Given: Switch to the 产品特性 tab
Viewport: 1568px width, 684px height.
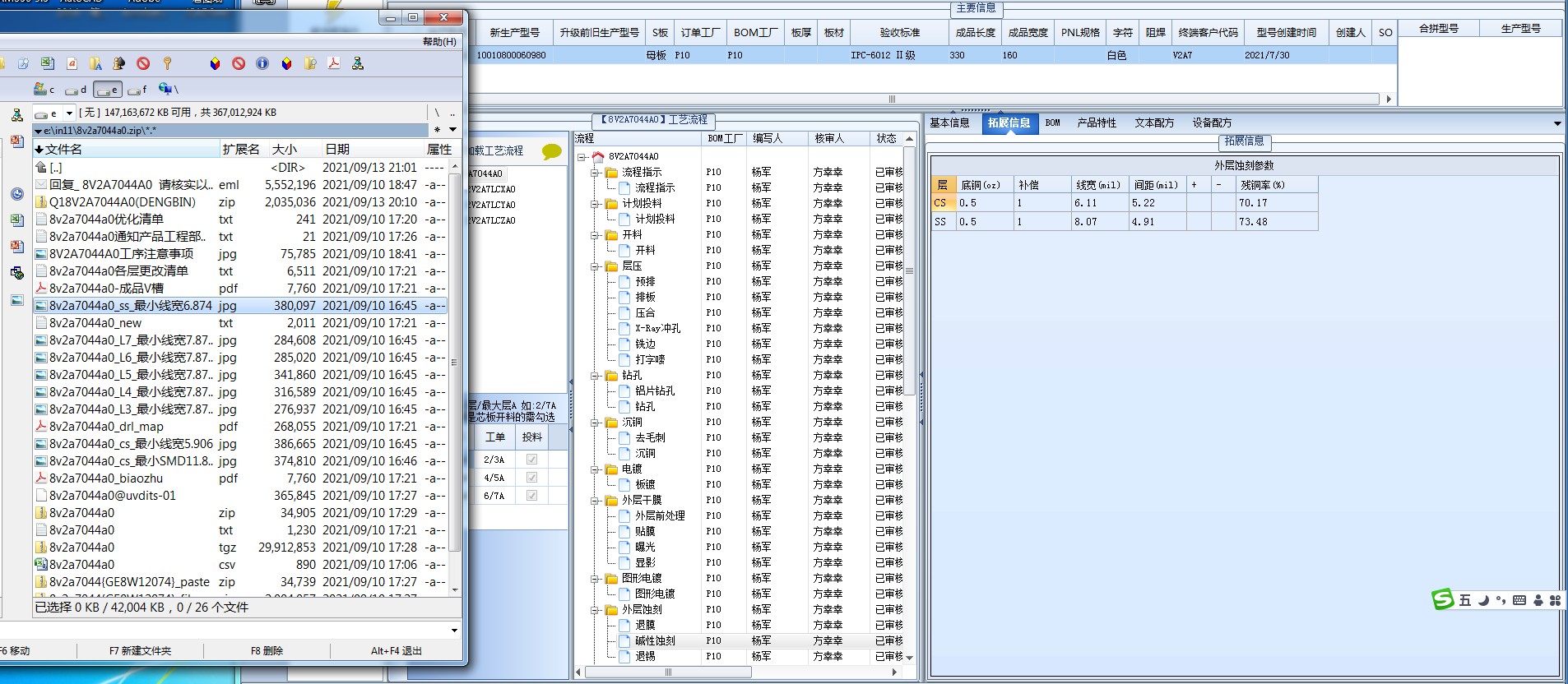Looking at the screenshot, I should [1097, 123].
